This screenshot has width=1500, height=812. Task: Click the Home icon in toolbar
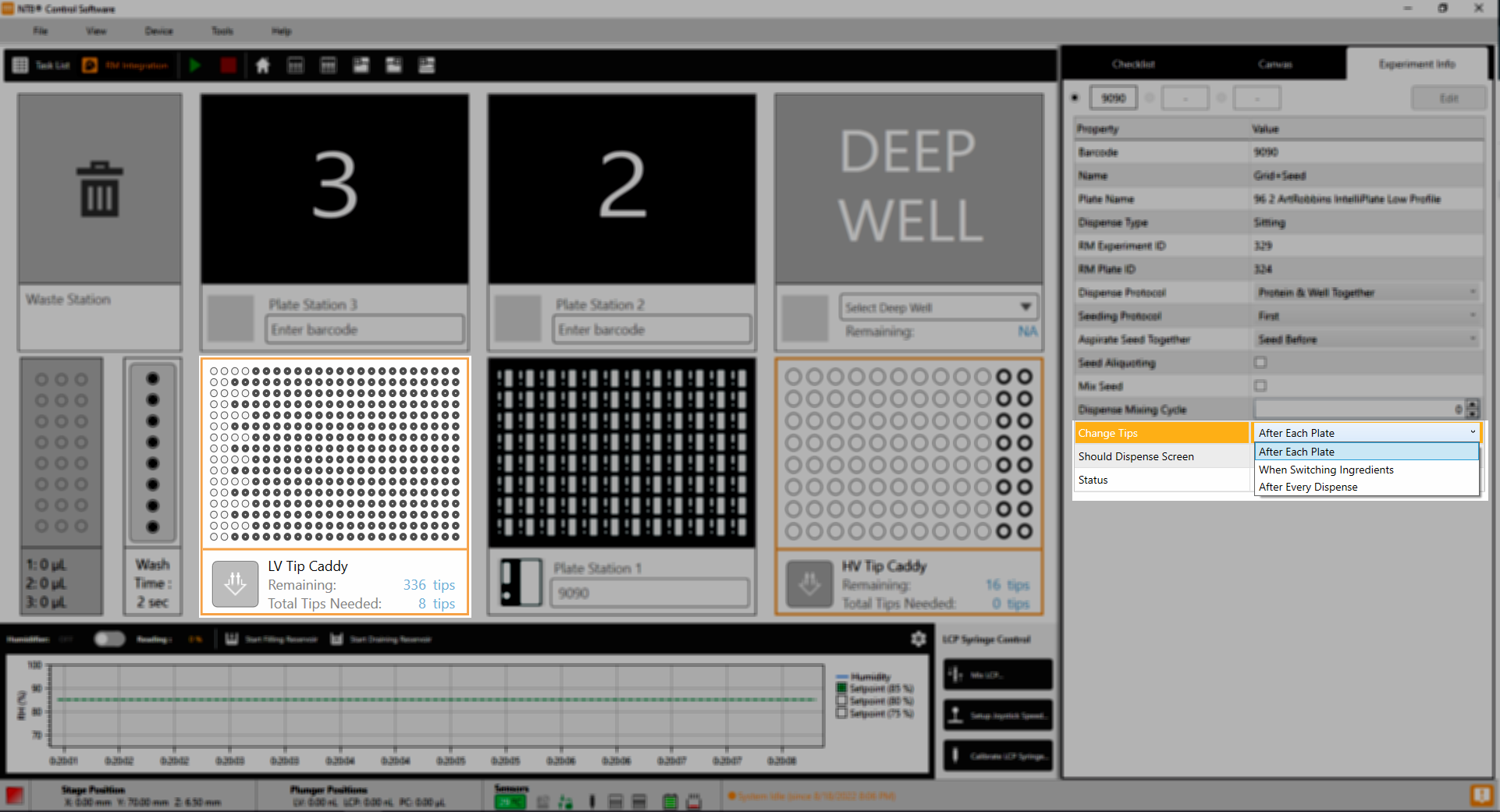coord(262,66)
